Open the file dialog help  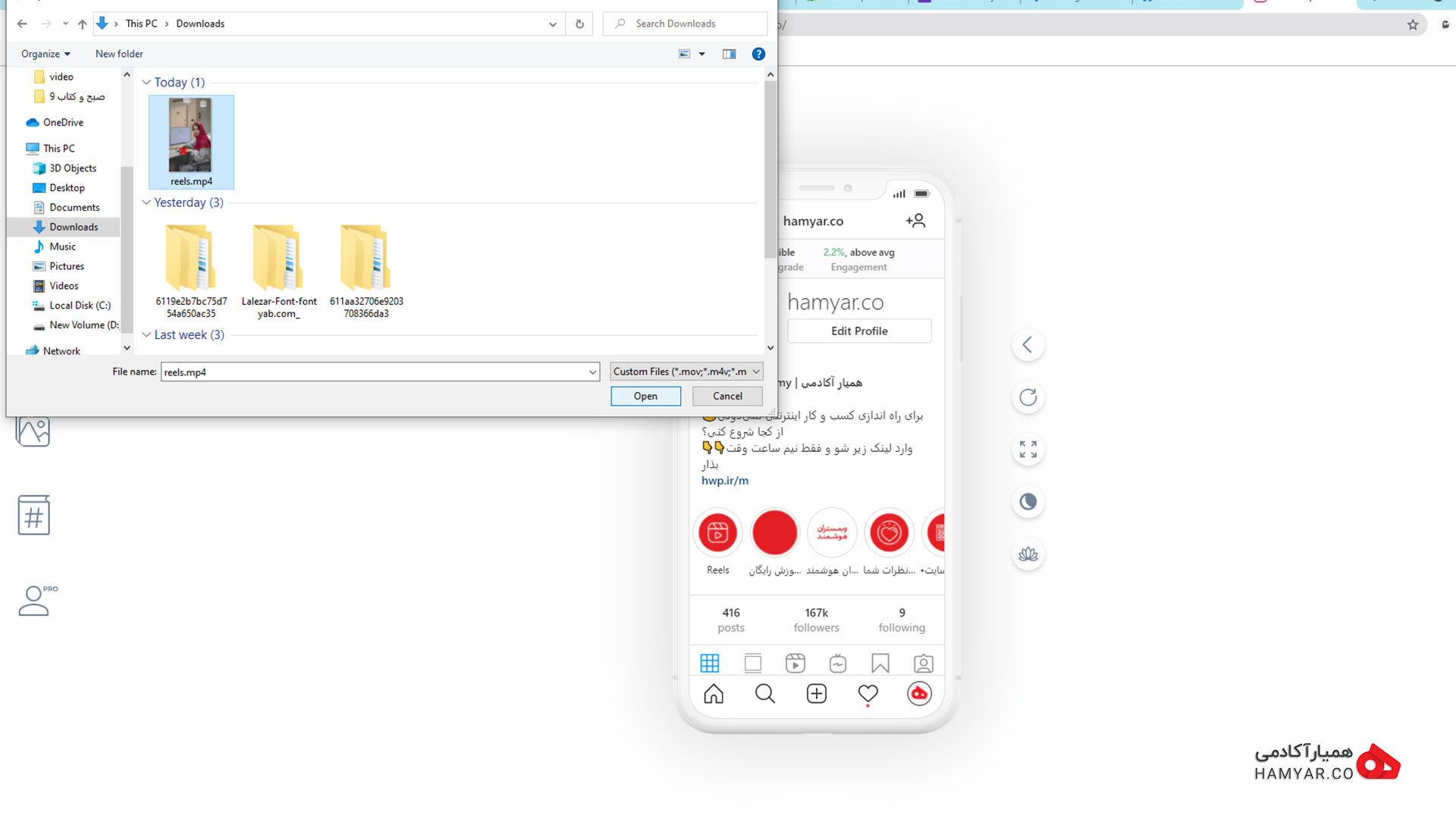(758, 54)
